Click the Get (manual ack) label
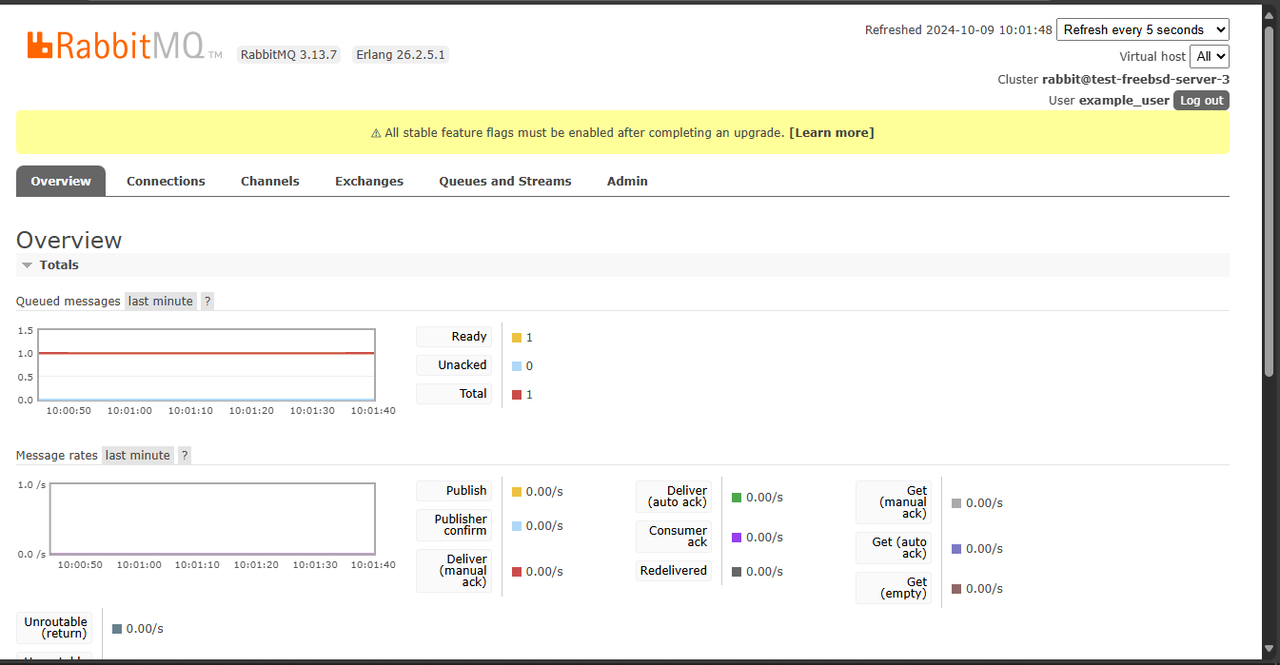The width and height of the screenshot is (1280, 665). click(894, 502)
